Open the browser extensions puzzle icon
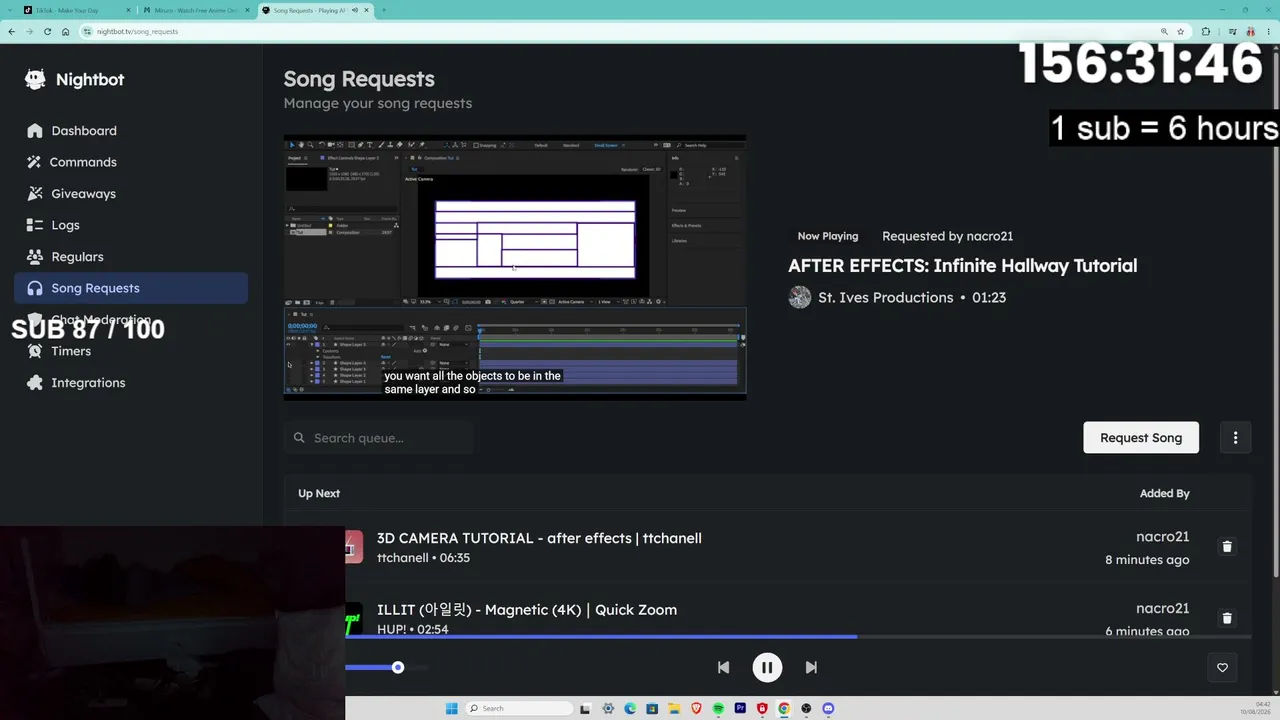The image size is (1280, 720). click(x=1206, y=31)
